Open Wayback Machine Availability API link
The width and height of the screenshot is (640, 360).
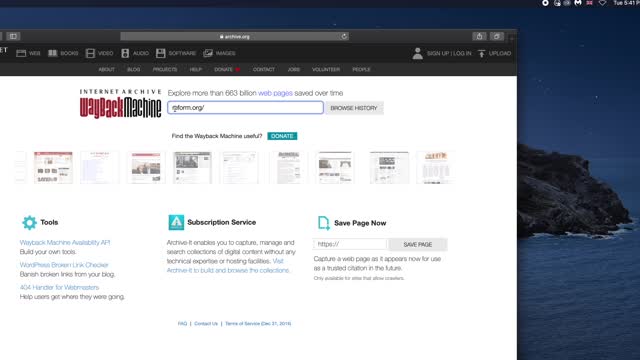tap(65, 242)
